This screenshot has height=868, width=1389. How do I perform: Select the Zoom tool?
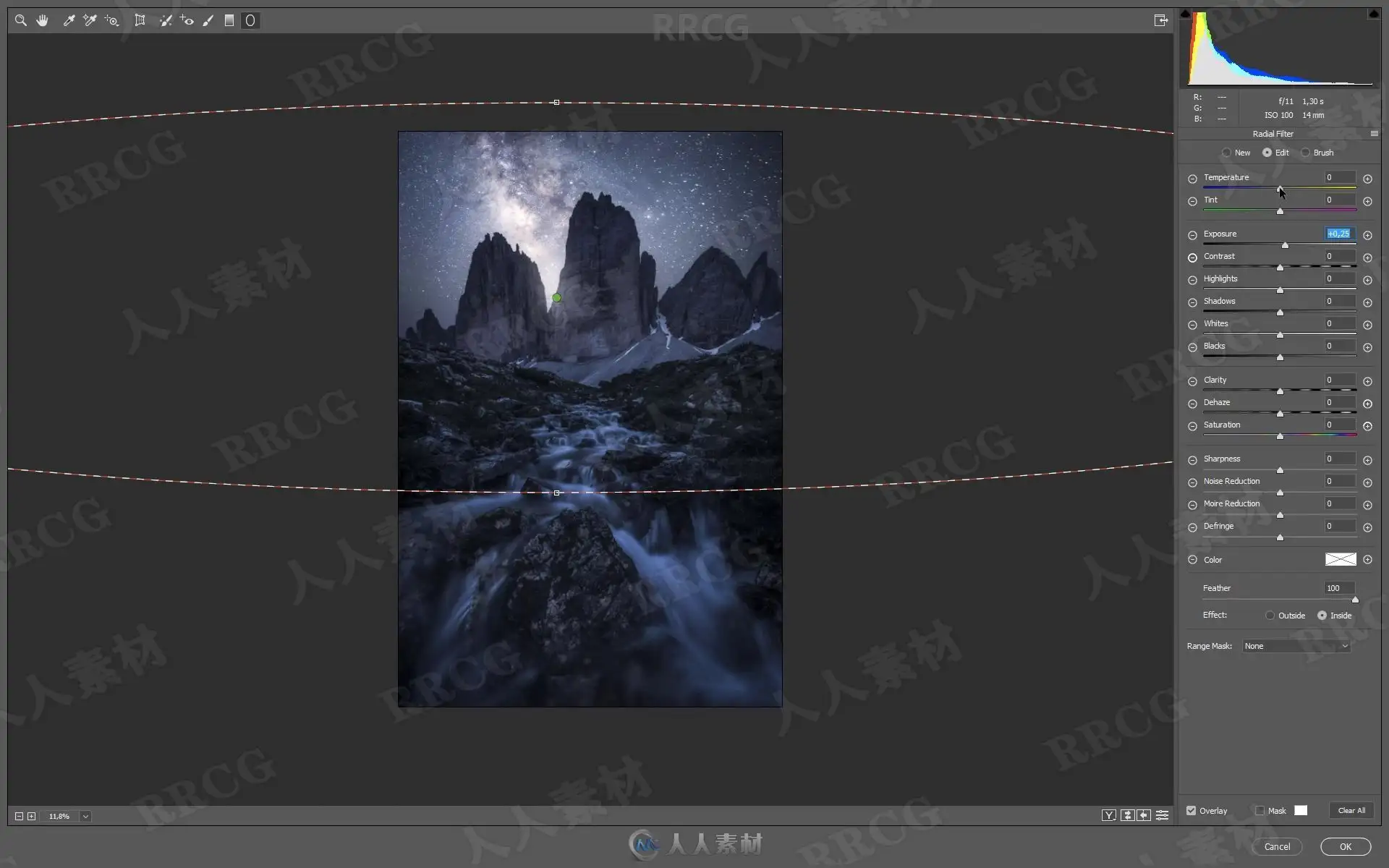point(21,21)
